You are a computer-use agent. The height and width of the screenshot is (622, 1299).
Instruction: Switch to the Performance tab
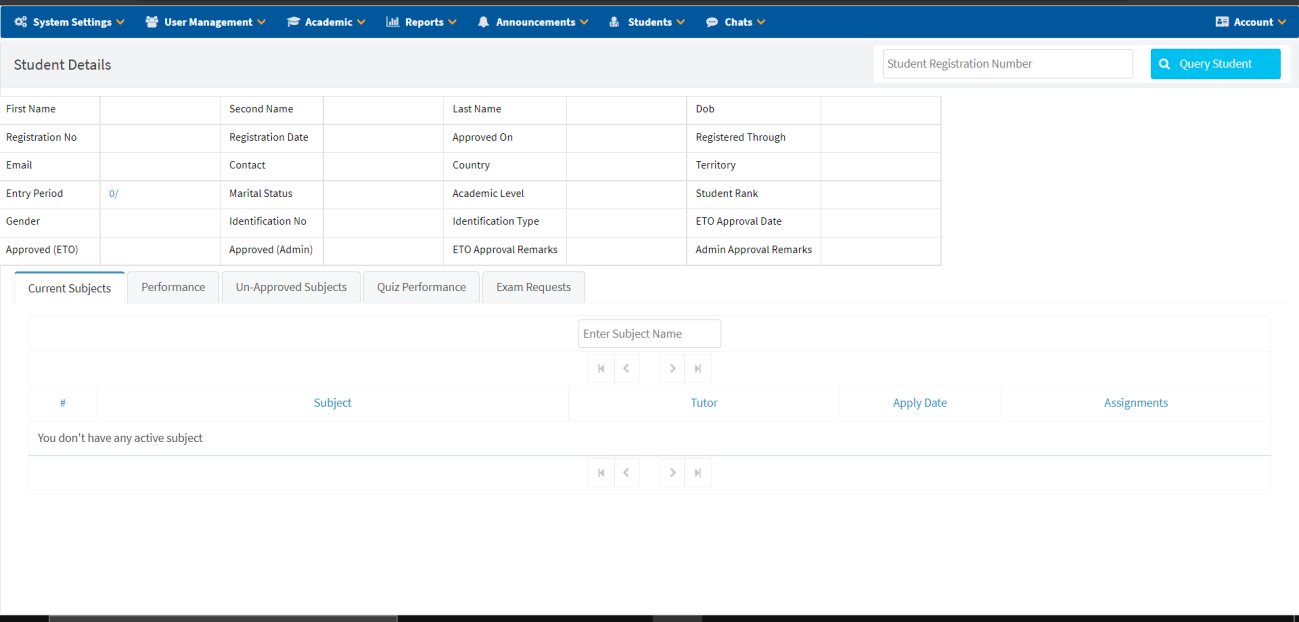tap(173, 287)
